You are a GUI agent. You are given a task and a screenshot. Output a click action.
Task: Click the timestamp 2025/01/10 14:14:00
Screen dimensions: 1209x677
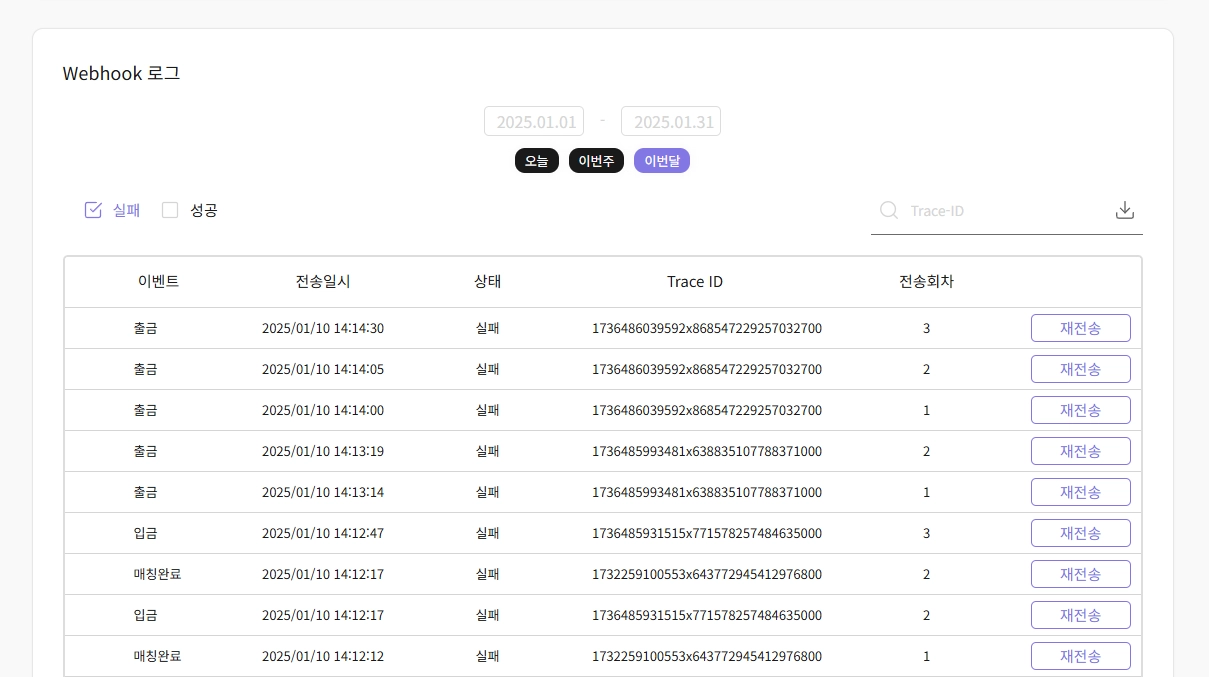tap(323, 410)
